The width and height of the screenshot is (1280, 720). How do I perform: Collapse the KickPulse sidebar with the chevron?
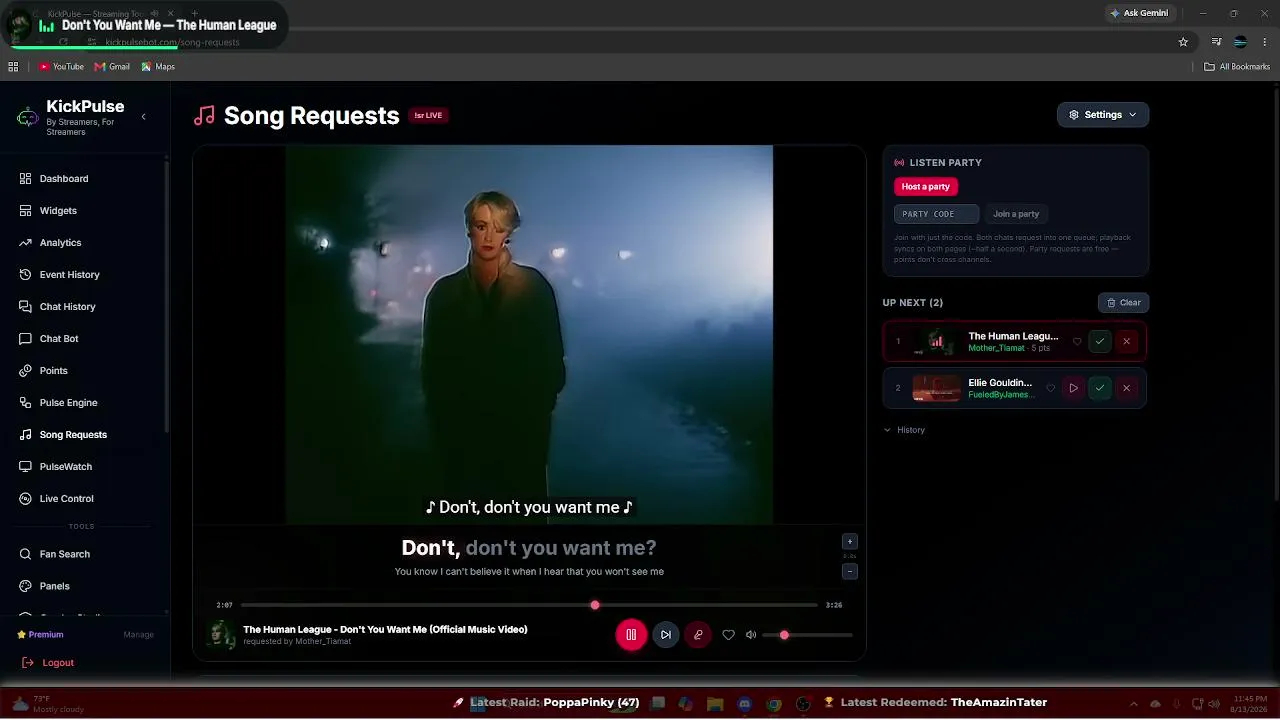143,117
